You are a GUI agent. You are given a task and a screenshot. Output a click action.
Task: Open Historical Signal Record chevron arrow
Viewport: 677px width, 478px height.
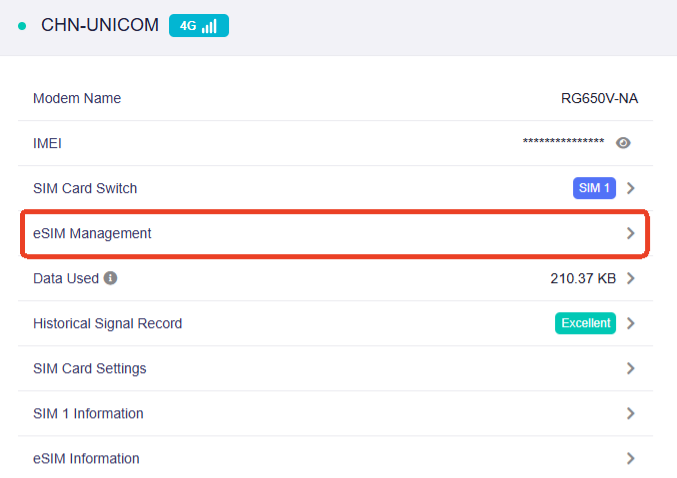631,323
